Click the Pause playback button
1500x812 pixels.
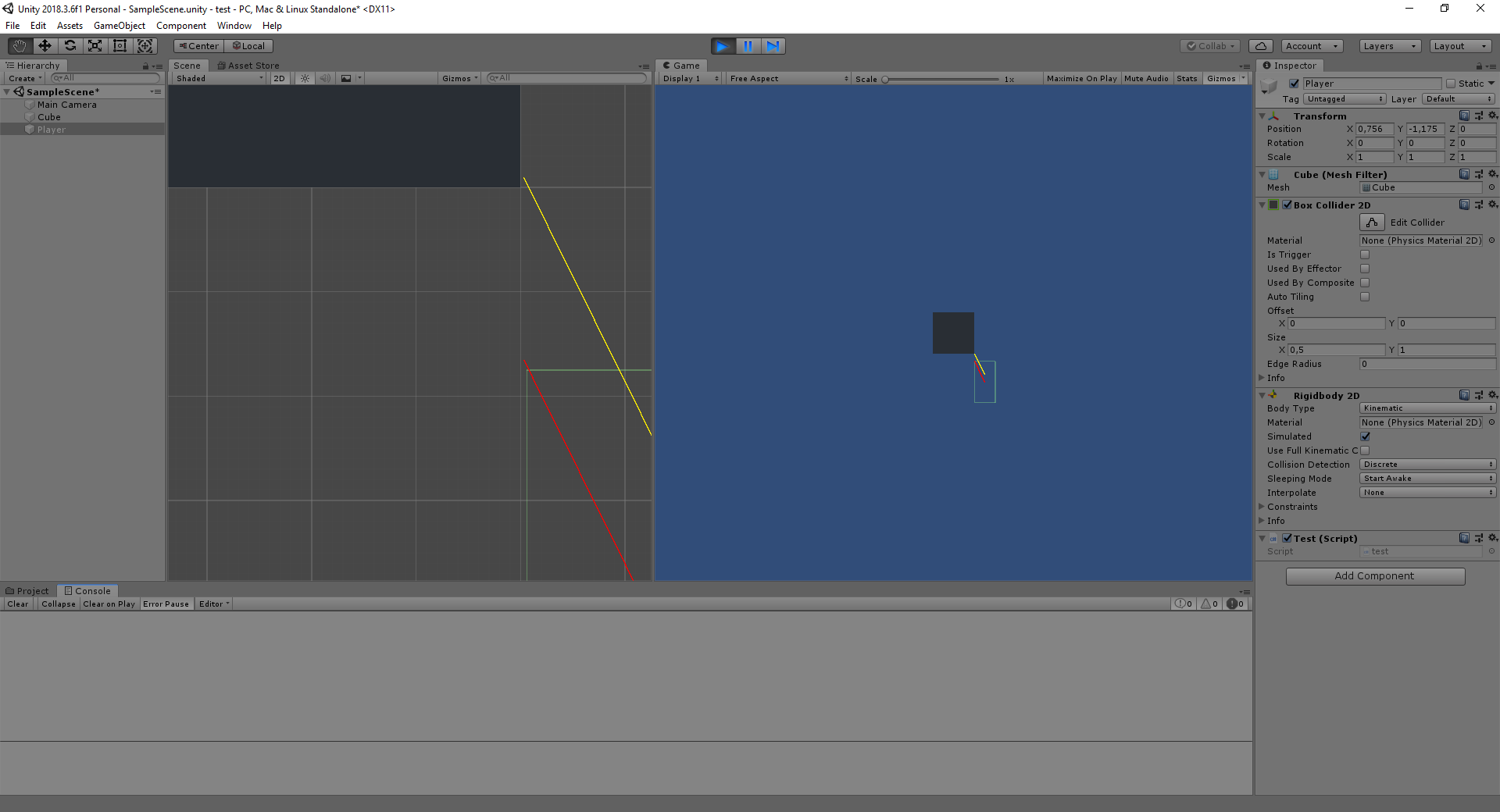click(x=748, y=46)
